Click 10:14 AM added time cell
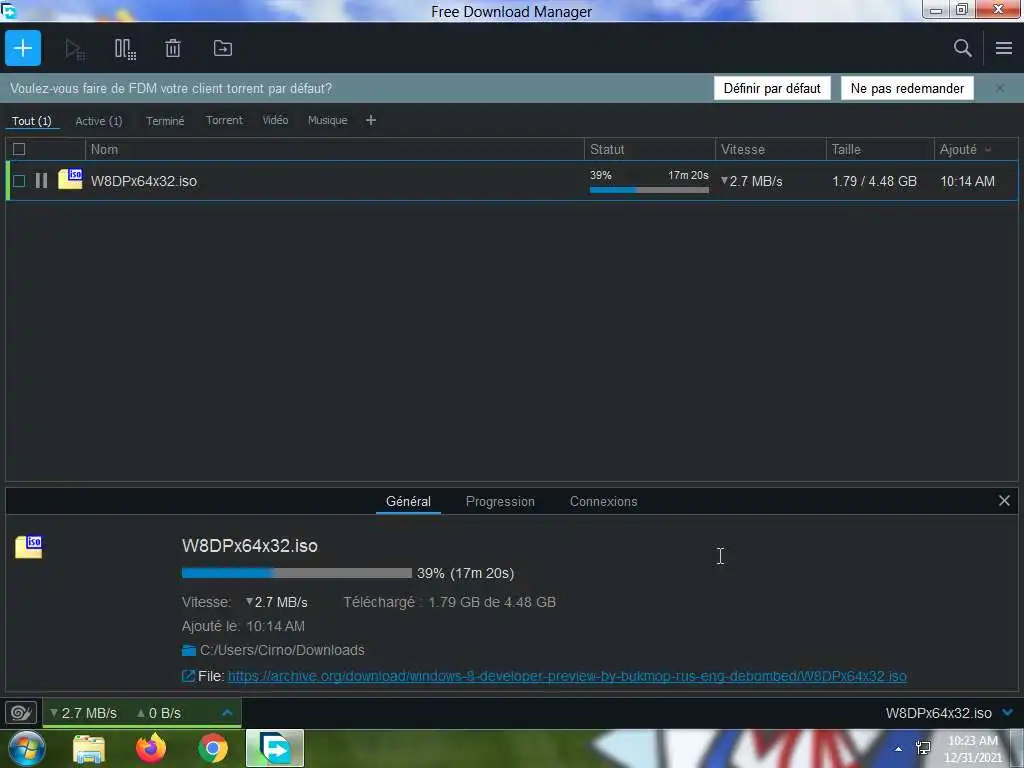This screenshot has width=1024, height=768. pyautogui.click(x=967, y=182)
